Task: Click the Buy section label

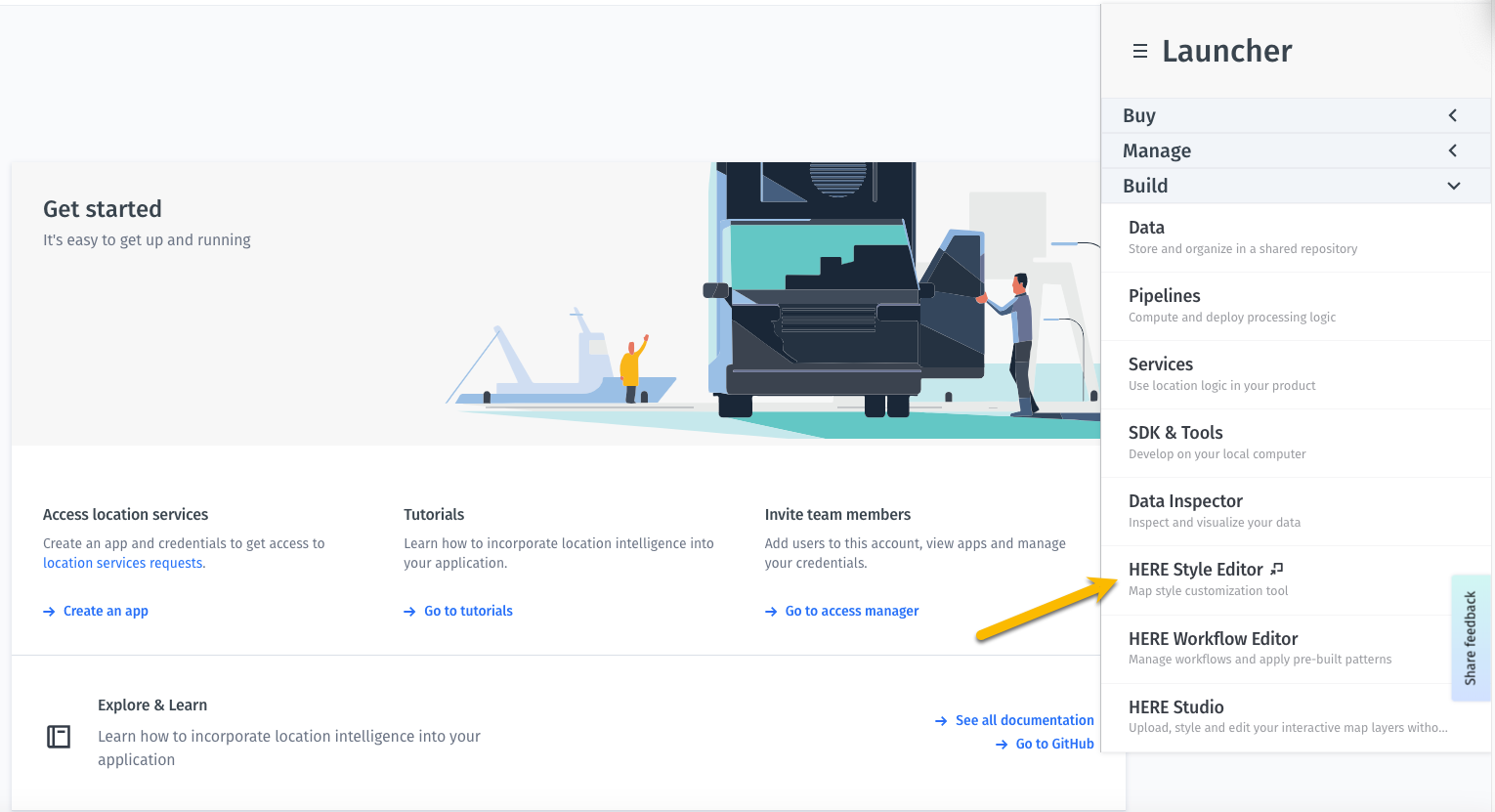Action: pyautogui.click(x=1139, y=115)
